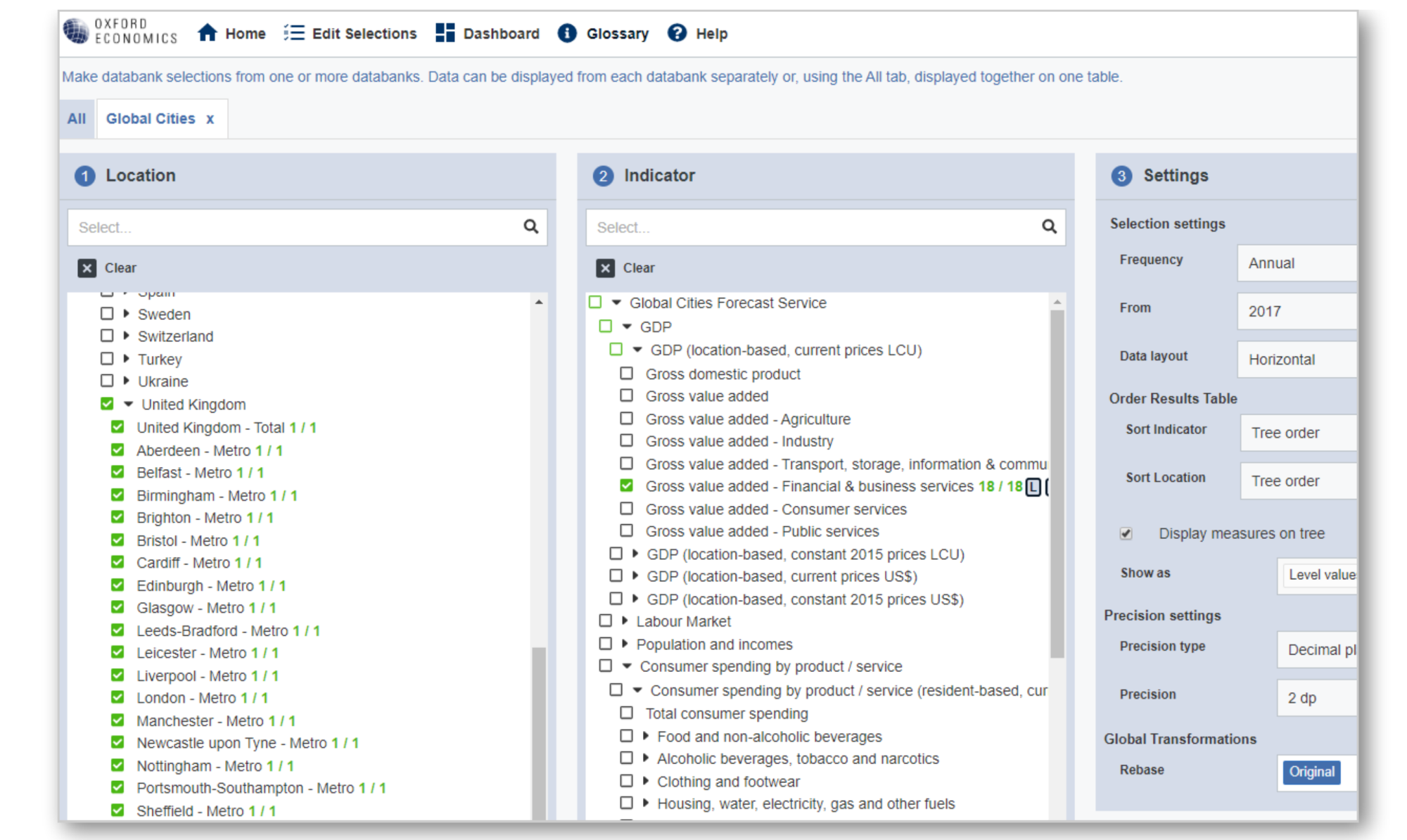Screen dimensions: 1407x840
Task: Click the Indicator Clear label
Action: (639, 268)
